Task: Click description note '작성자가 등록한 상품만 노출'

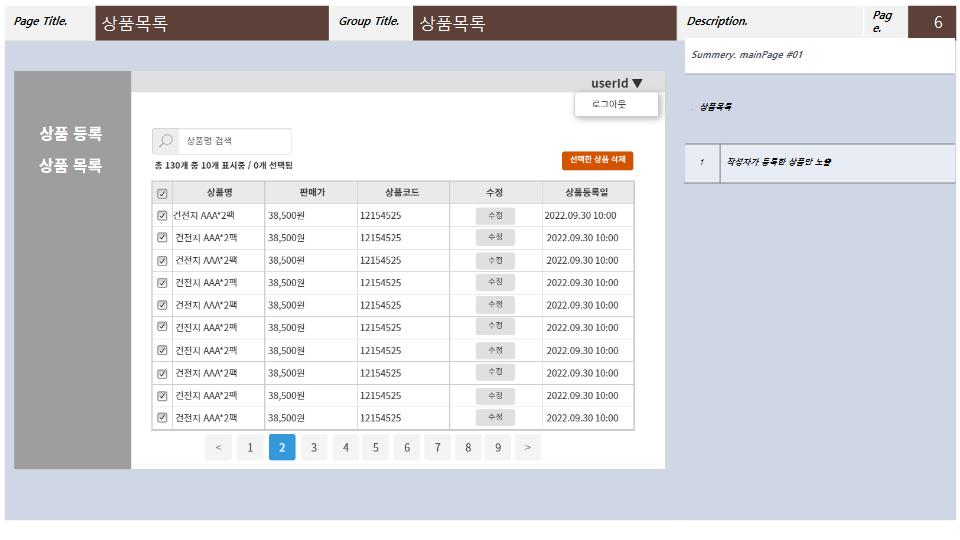Action: click(x=779, y=162)
